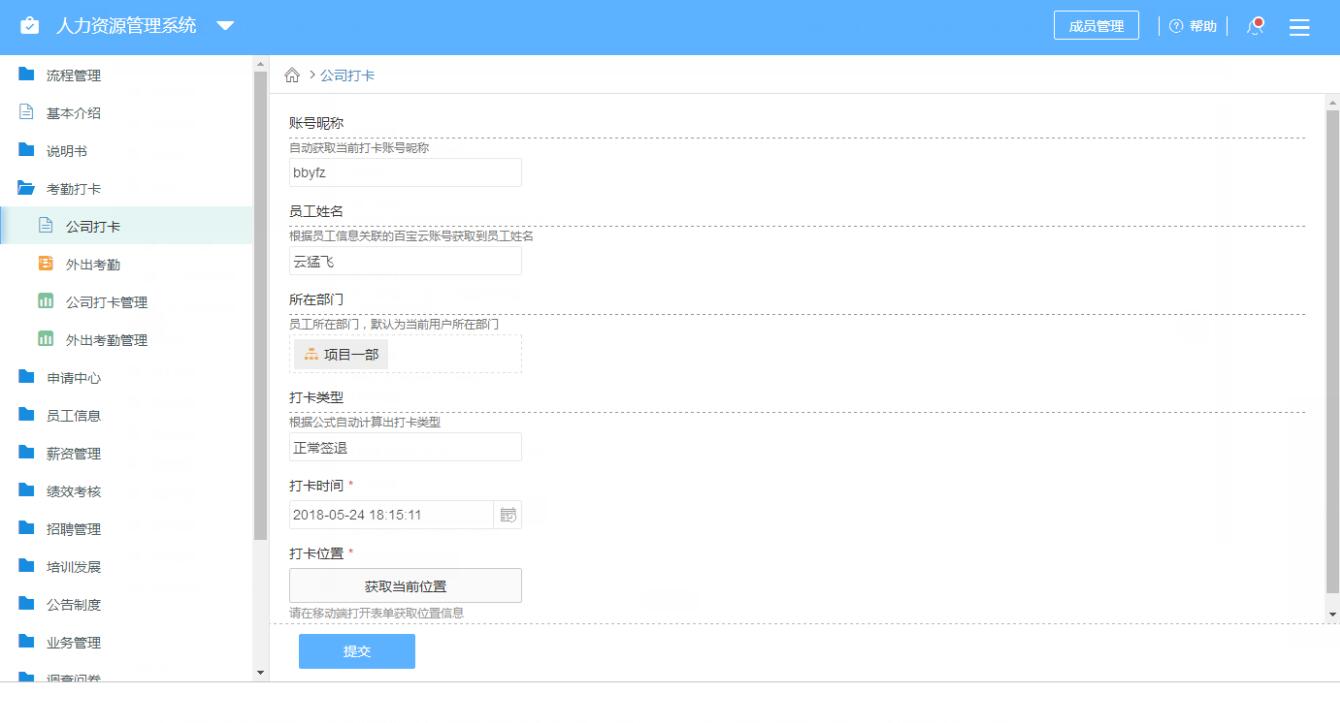Expand the 培训发展 folder
1340x723 pixels.
click(126, 567)
